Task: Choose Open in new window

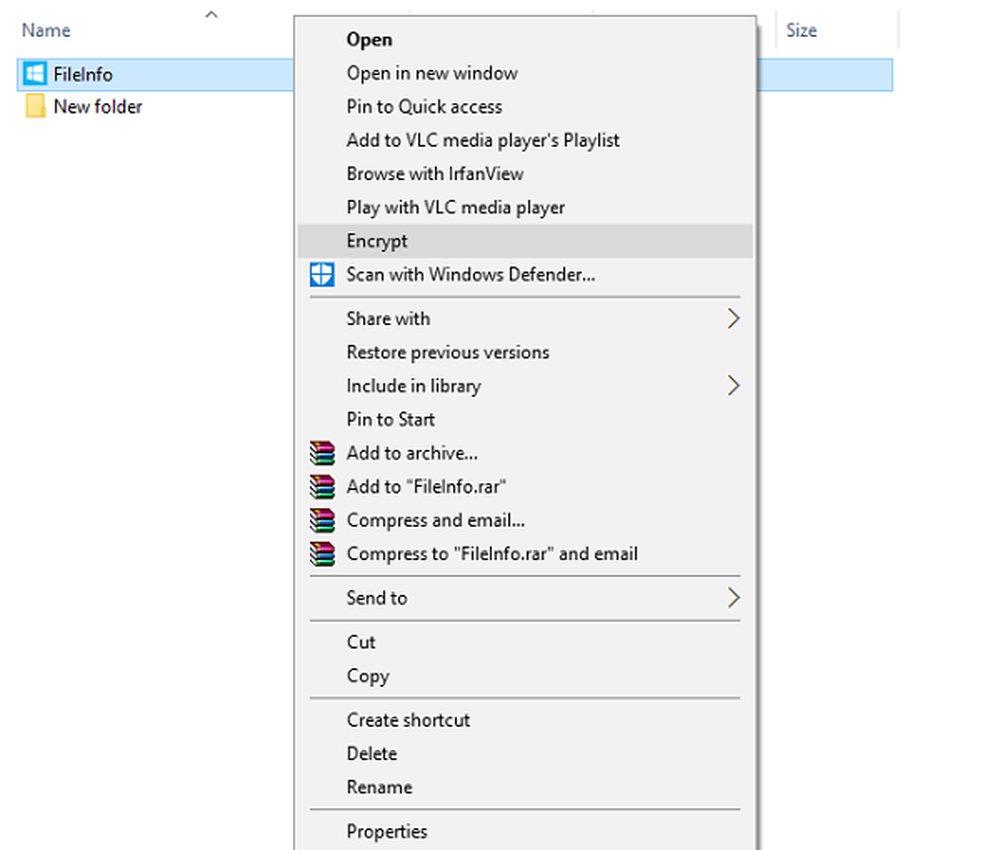Action: point(431,73)
